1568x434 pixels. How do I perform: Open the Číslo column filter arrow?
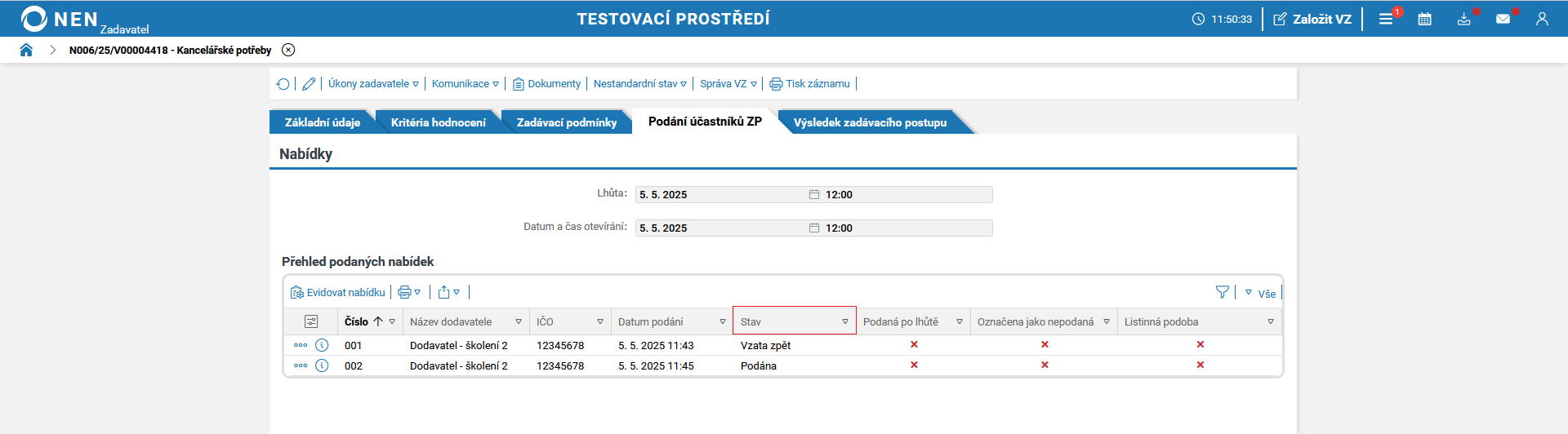(x=392, y=321)
